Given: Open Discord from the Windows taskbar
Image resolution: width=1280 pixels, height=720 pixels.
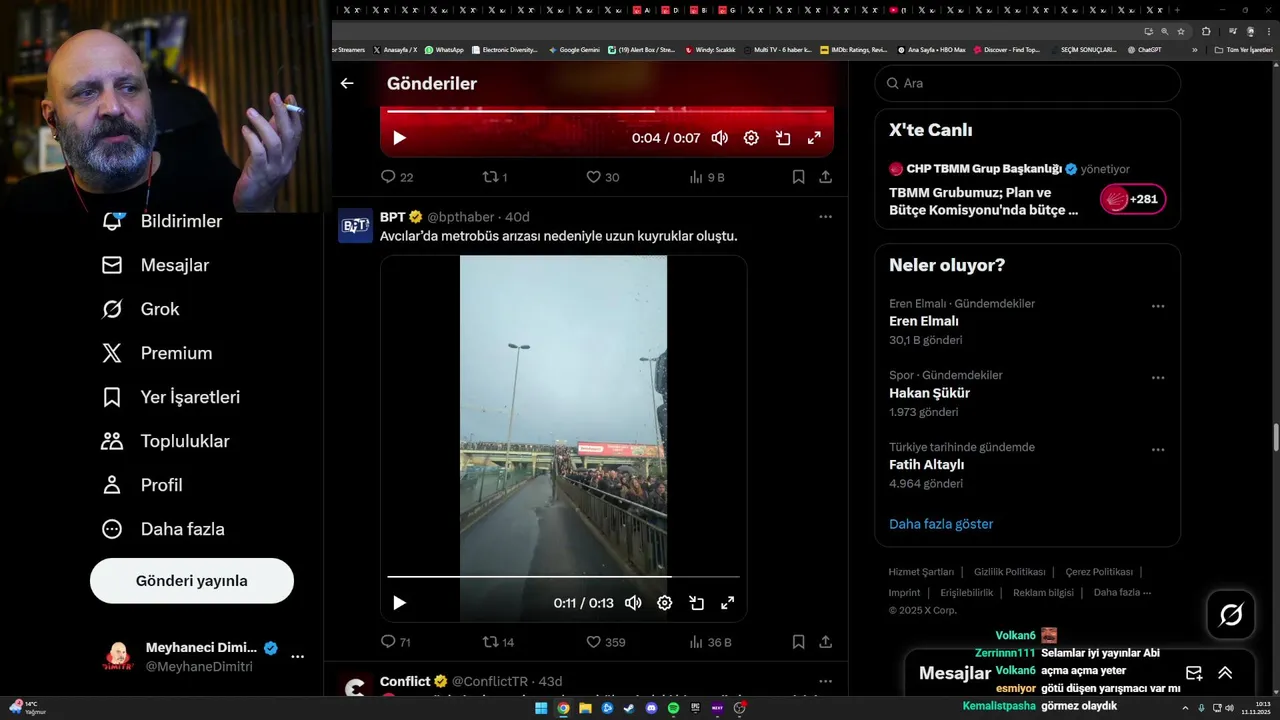Looking at the screenshot, I should [651, 708].
